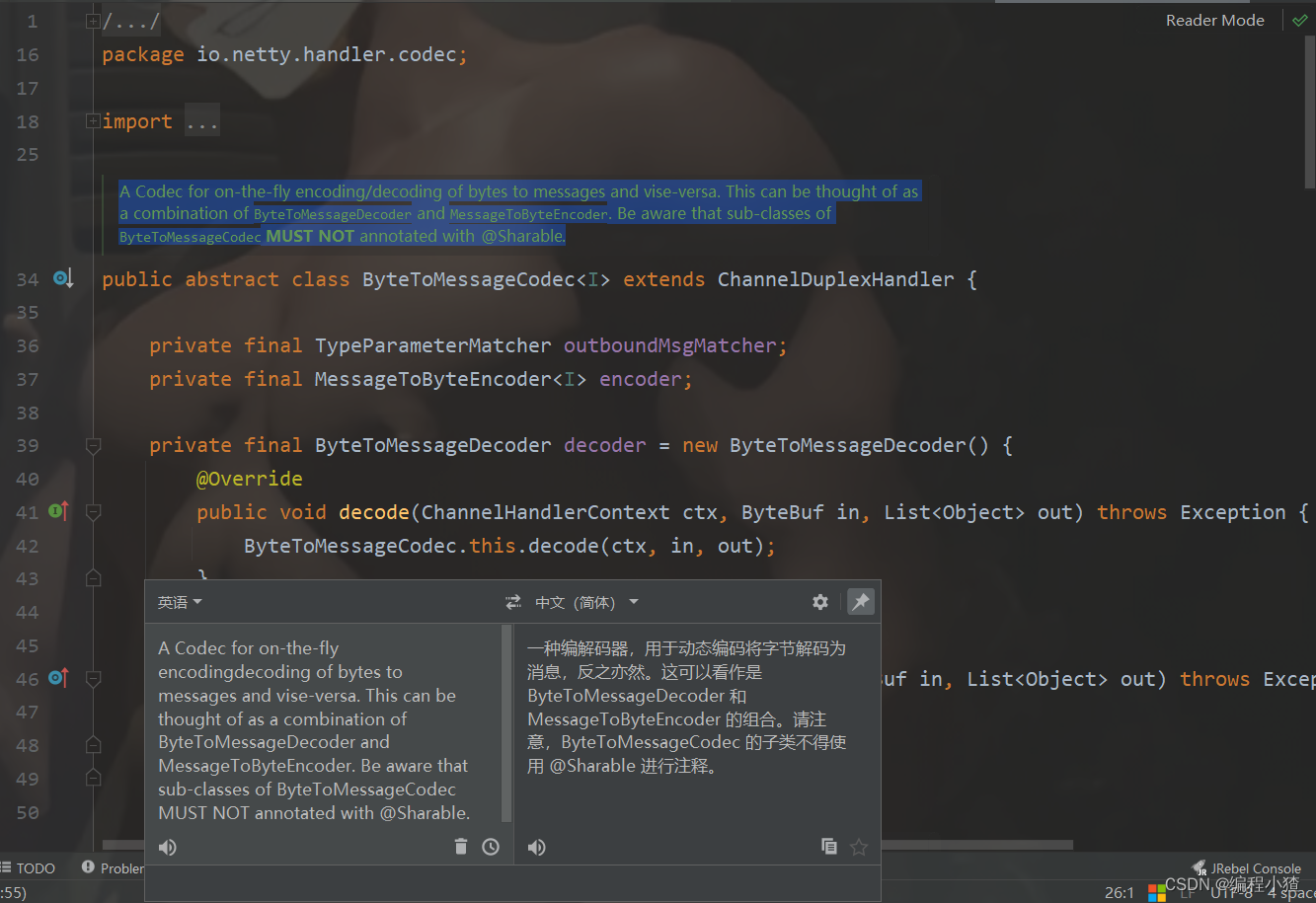Open the source language dropdown 英语
The image size is (1316, 903).
coord(180,602)
